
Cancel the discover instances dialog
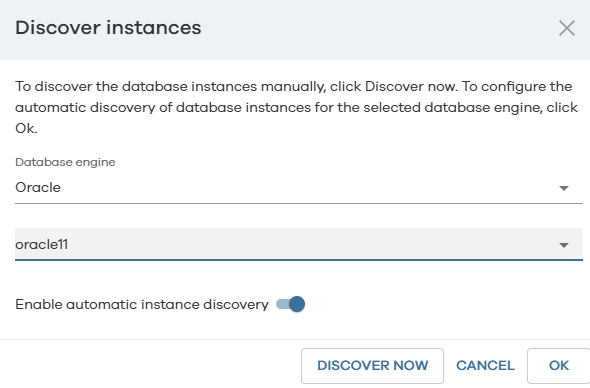click(x=485, y=365)
